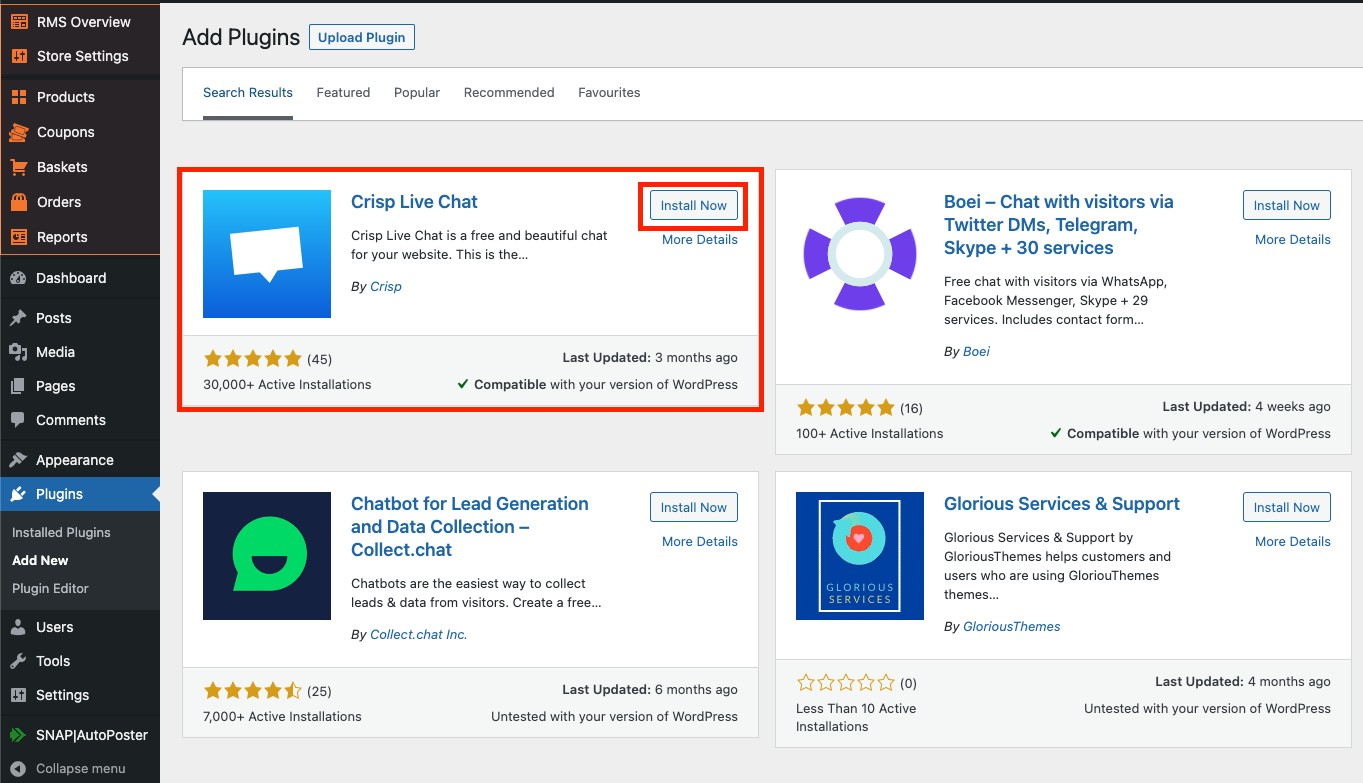The image size is (1363, 783).
Task: Click the Collapse menu label
Action: 81,769
